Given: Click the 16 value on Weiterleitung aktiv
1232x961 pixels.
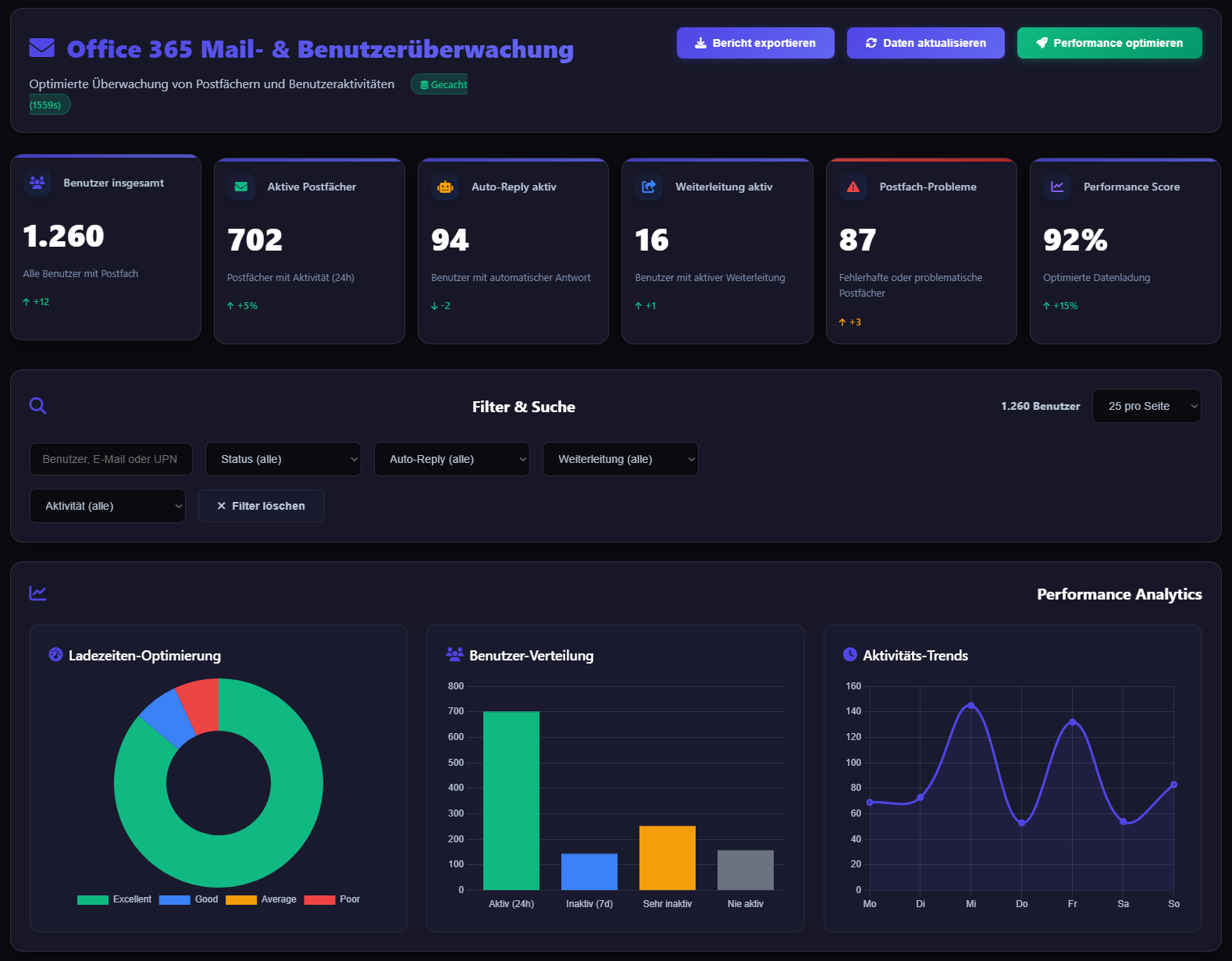Looking at the screenshot, I should [x=652, y=240].
